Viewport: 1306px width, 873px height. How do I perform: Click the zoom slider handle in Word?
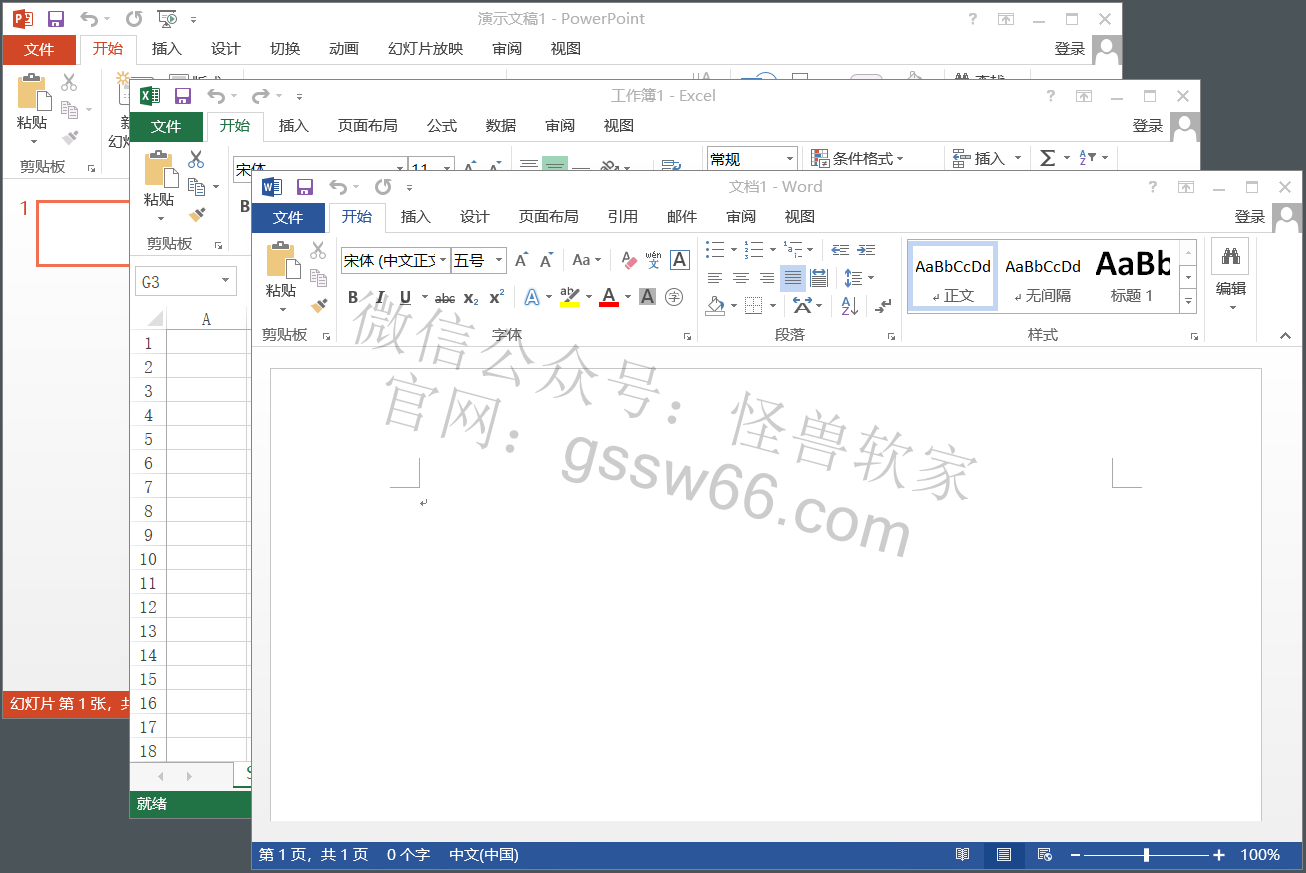(1146, 855)
